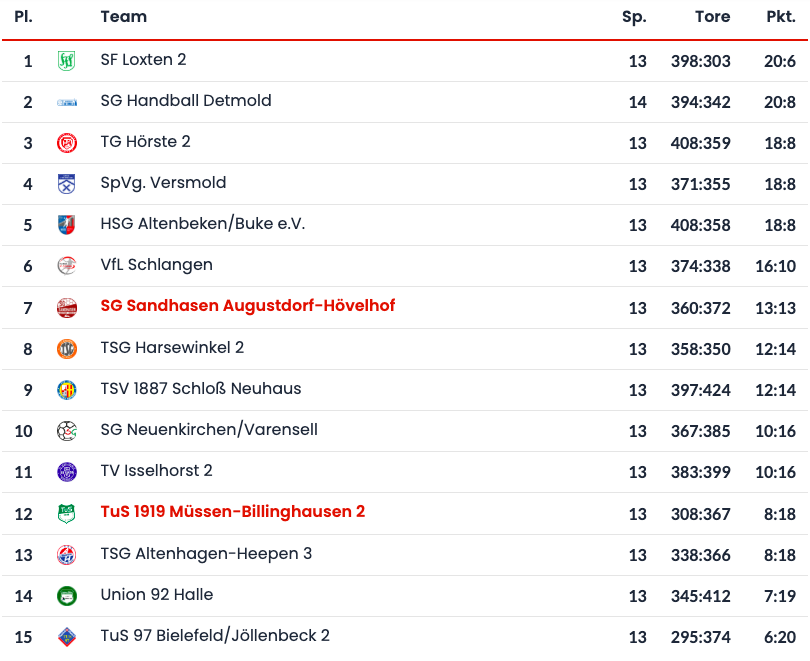
Task: Click the SpVg. Versmold club crest
Action: click(x=67, y=184)
